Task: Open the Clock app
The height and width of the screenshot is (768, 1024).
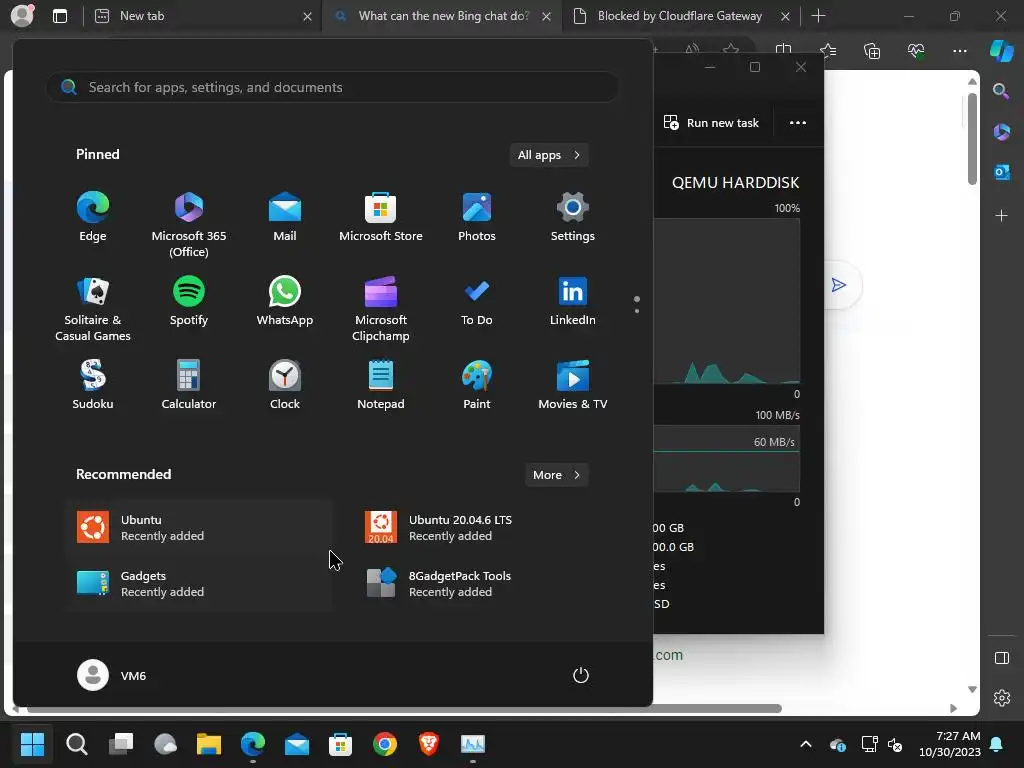Action: click(285, 385)
